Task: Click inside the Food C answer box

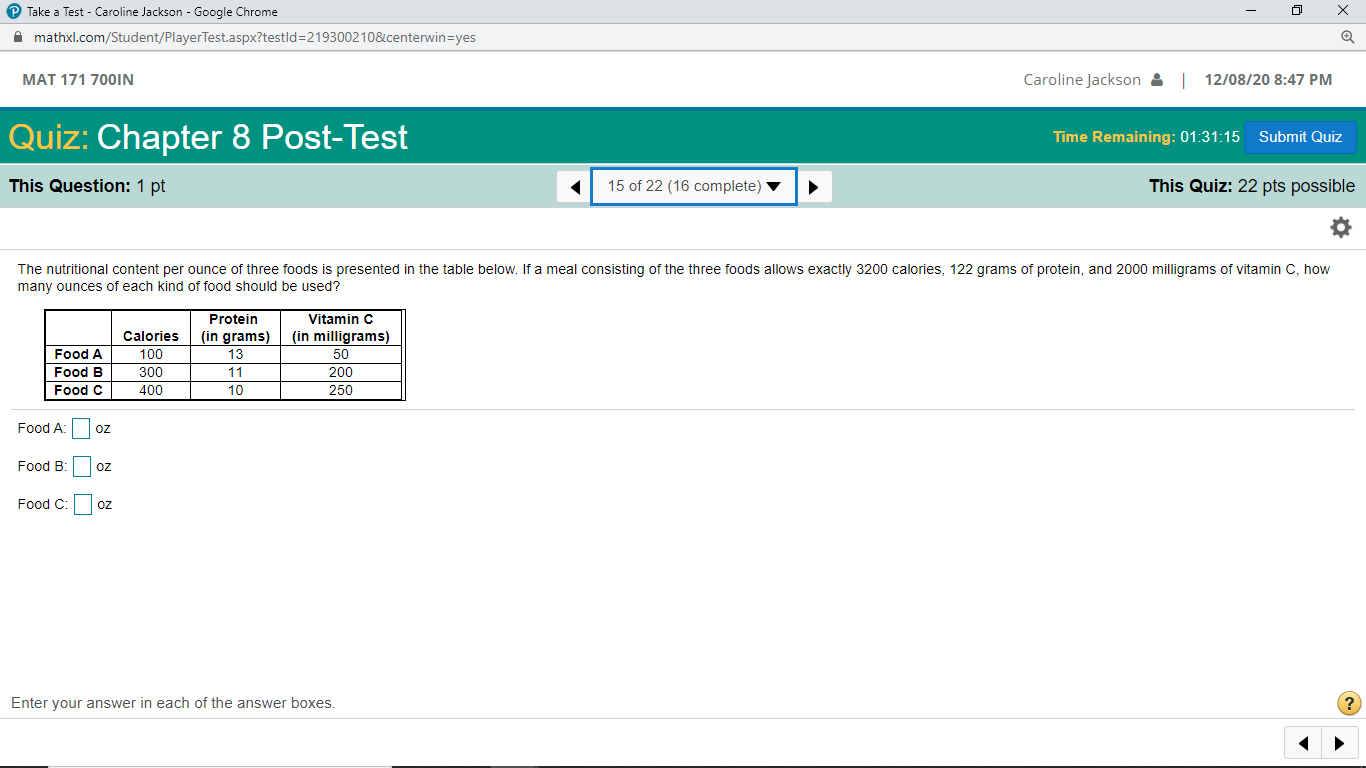Action: [x=83, y=504]
